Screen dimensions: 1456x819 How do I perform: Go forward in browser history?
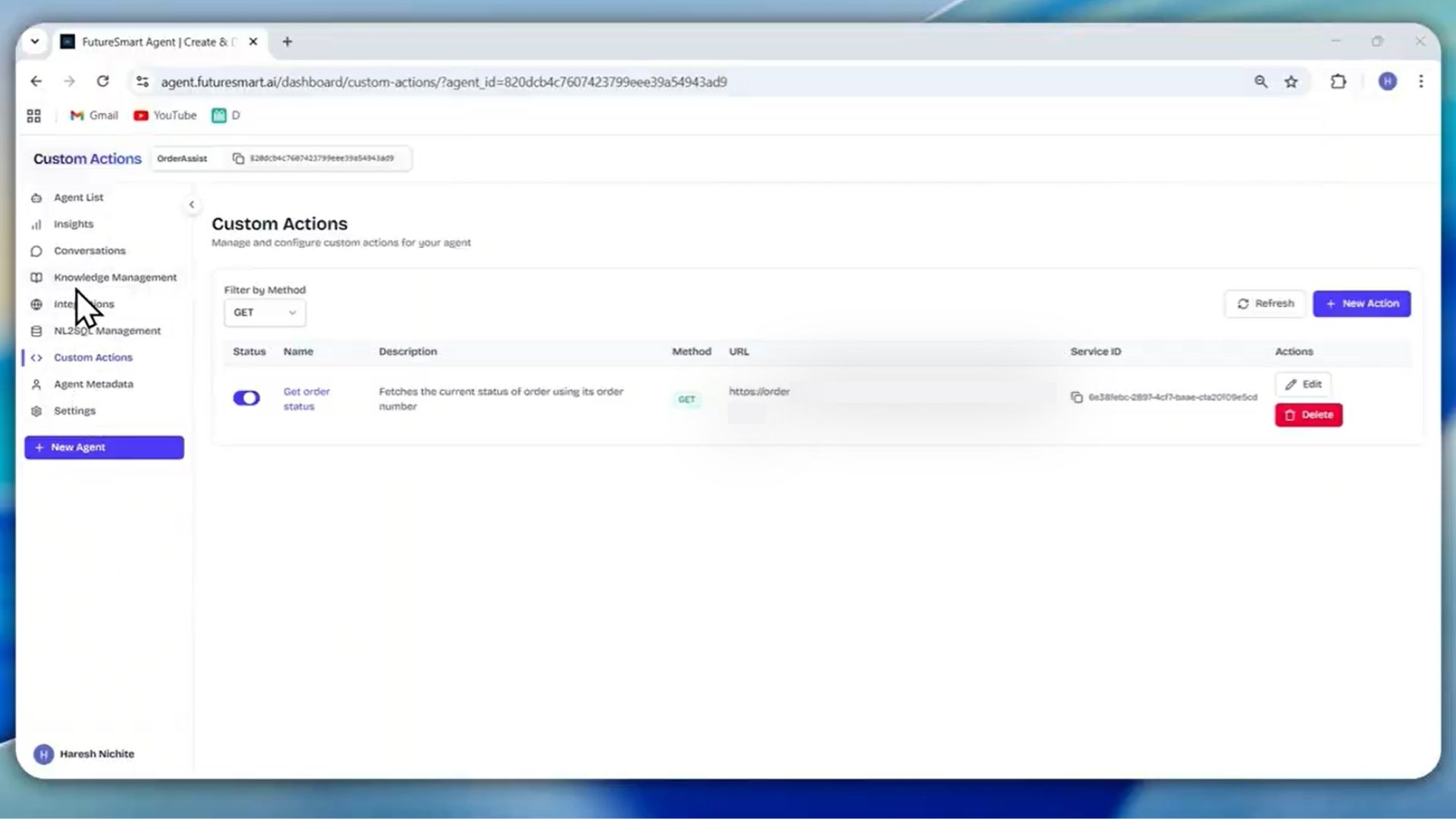pos(69,81)
